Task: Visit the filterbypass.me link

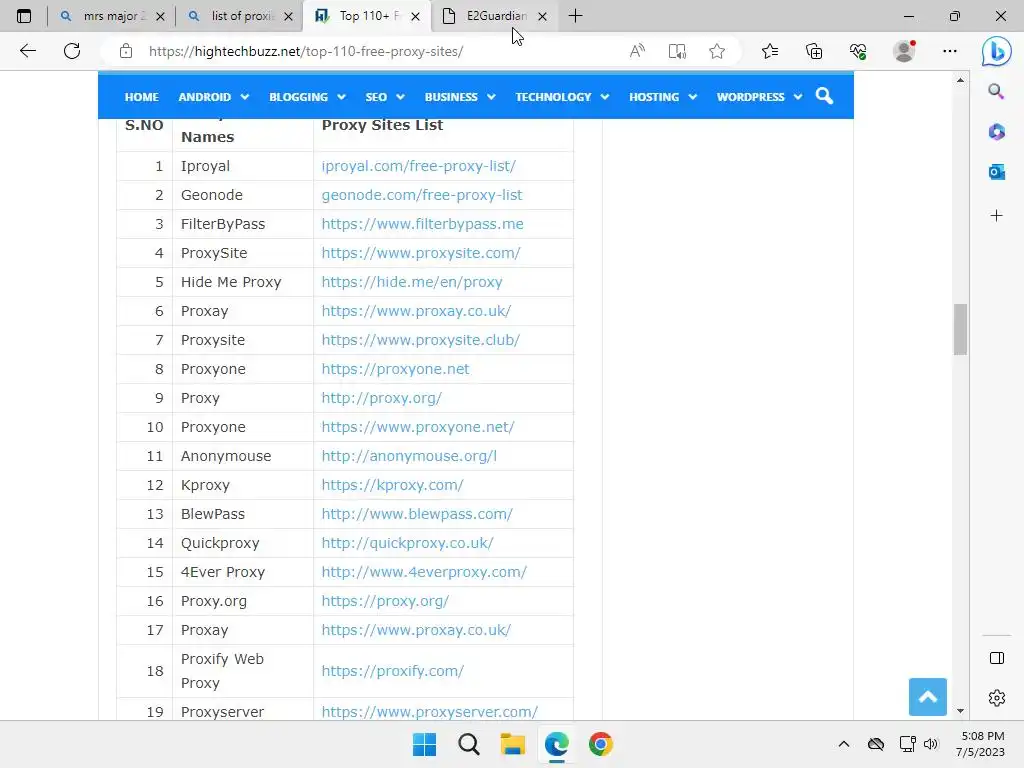Action: [x=423, y=224]
